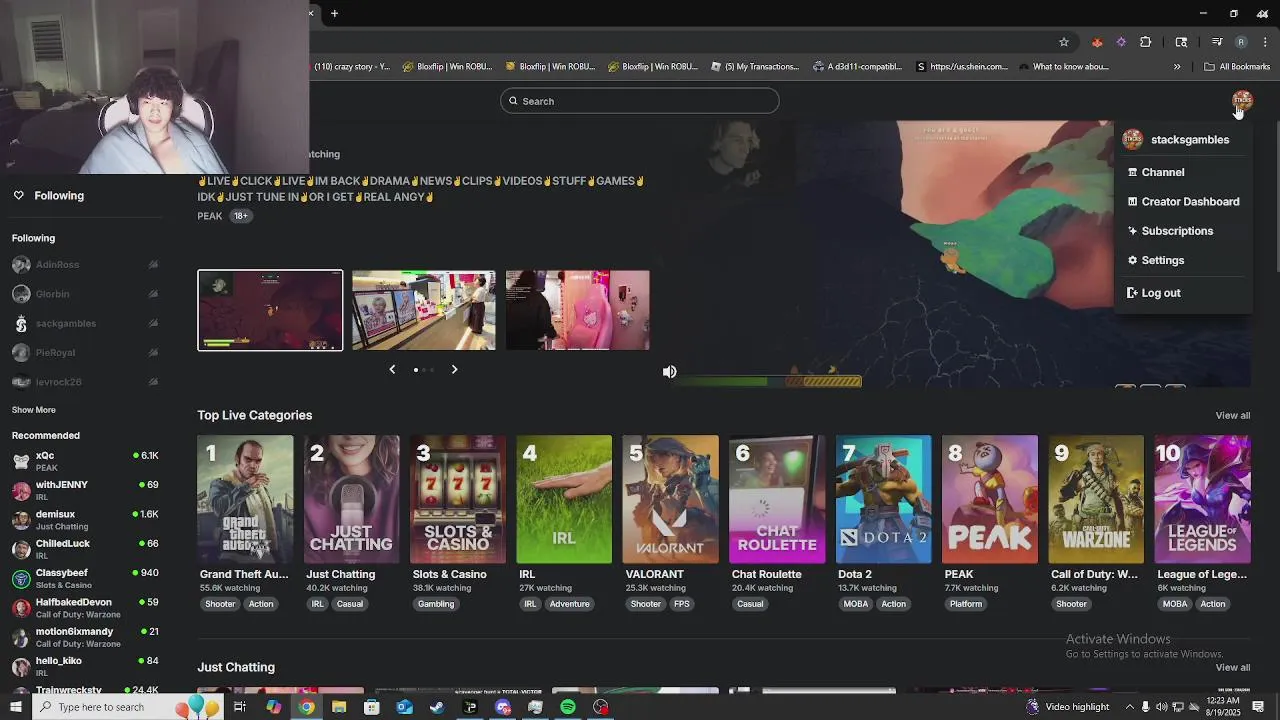The image size is (1280, 720).
Task: Open Outlook from the taskbar
Action: point(404,707)
